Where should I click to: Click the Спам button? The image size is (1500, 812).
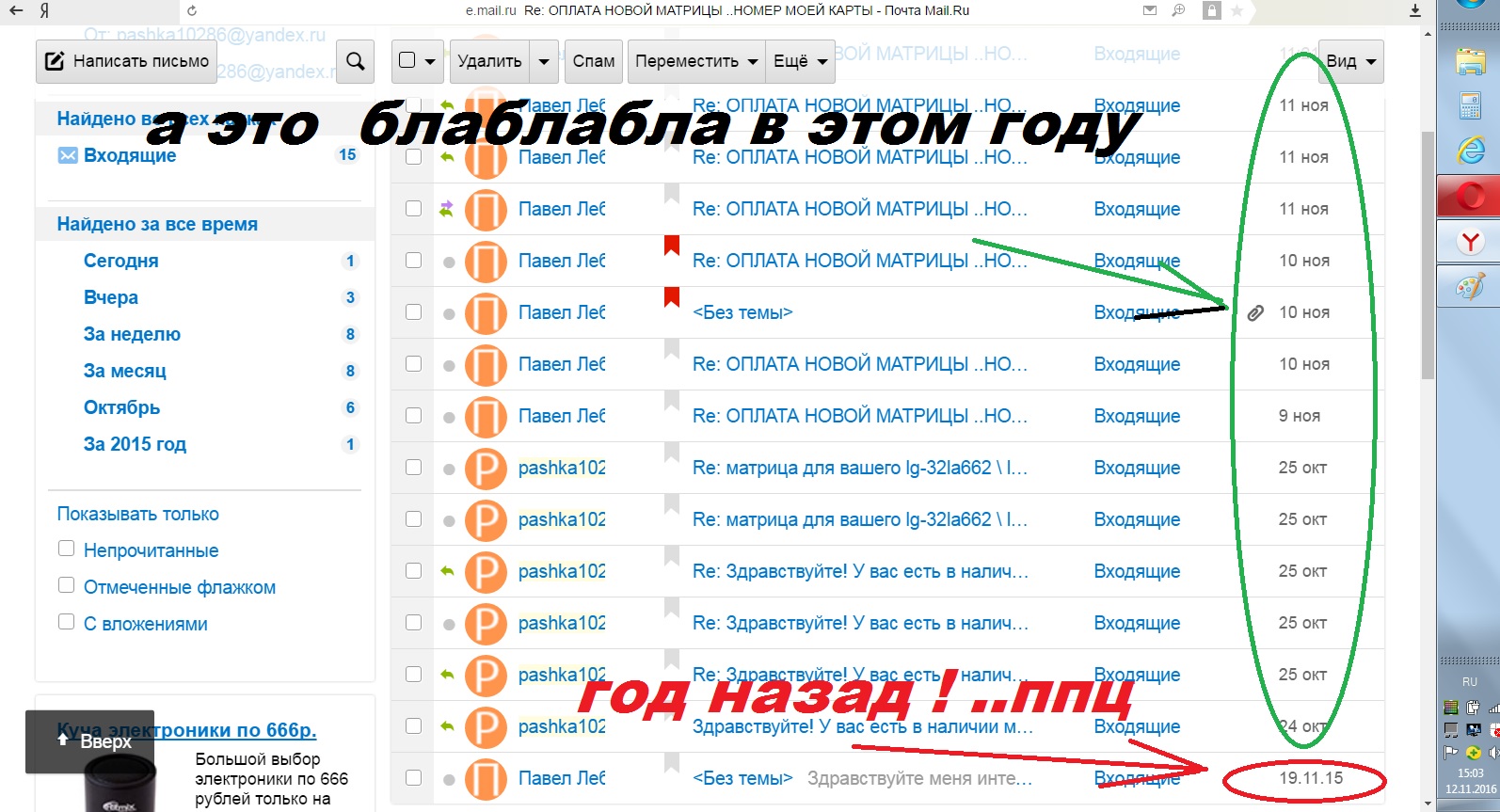[x=593, y=61]
